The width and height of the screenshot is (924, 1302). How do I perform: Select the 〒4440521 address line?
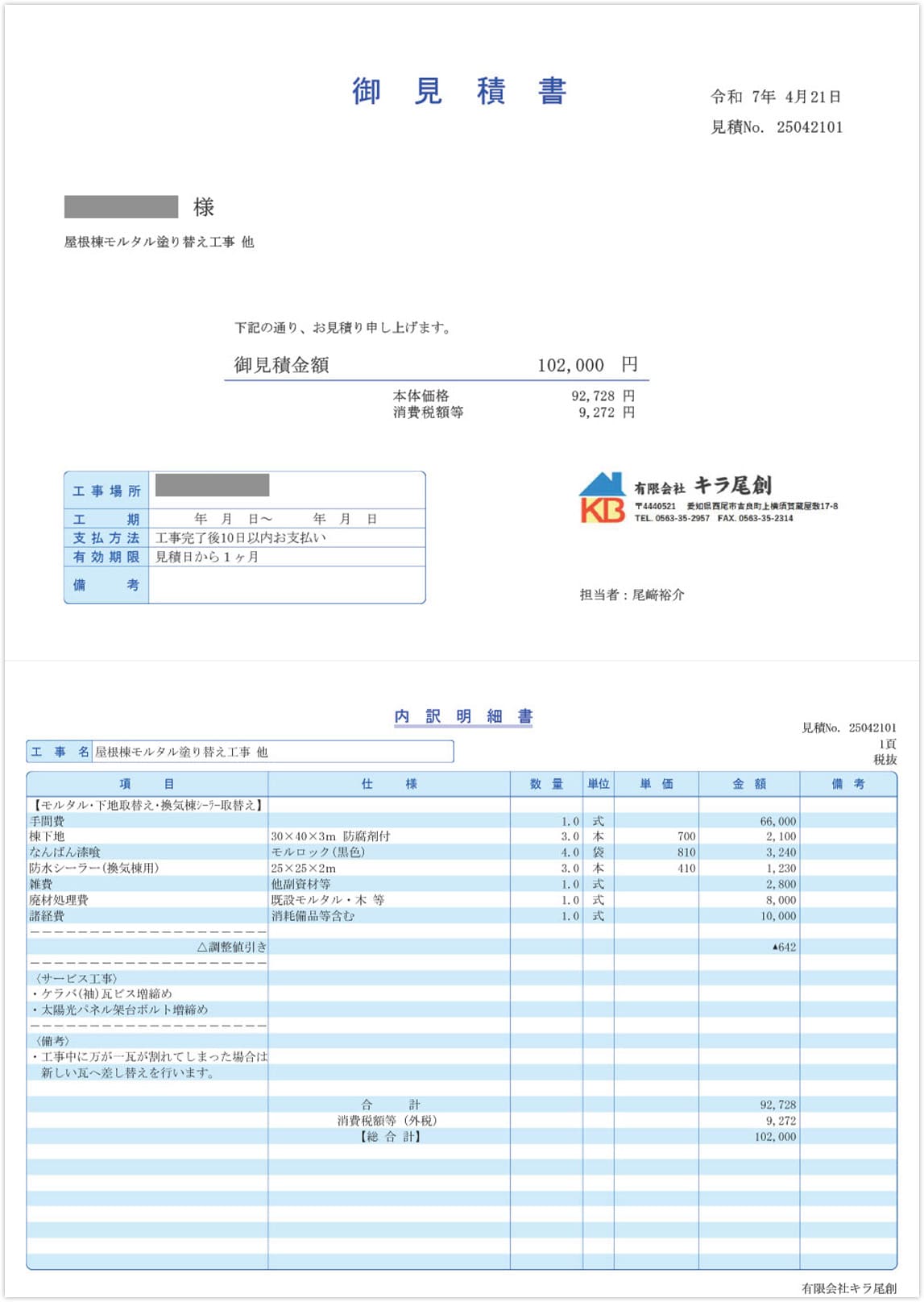(x=736, y=507)
